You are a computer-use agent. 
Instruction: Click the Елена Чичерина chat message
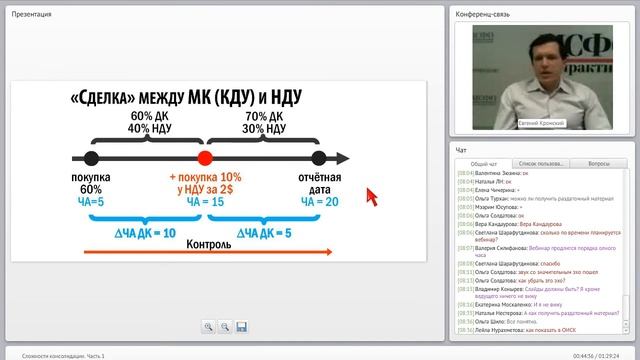(x=489, y=190)
